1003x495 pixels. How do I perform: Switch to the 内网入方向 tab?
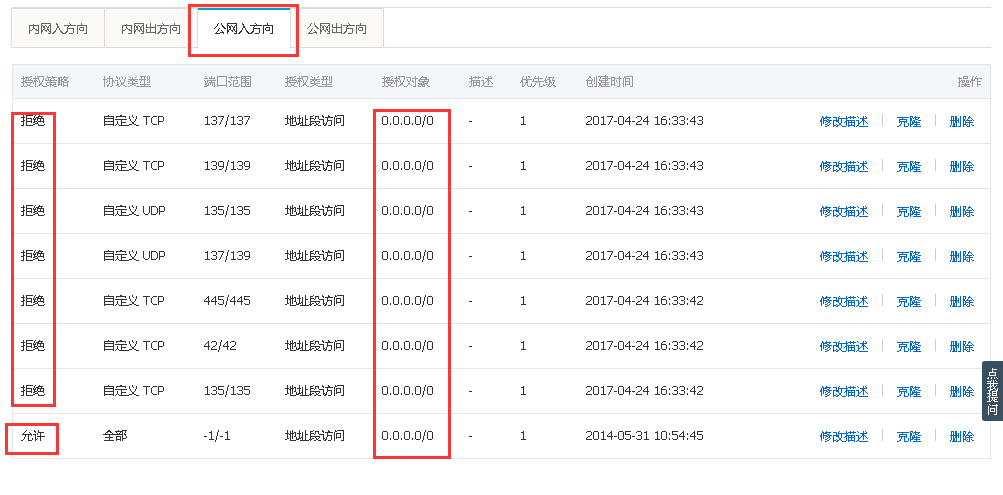pos(58,29)
